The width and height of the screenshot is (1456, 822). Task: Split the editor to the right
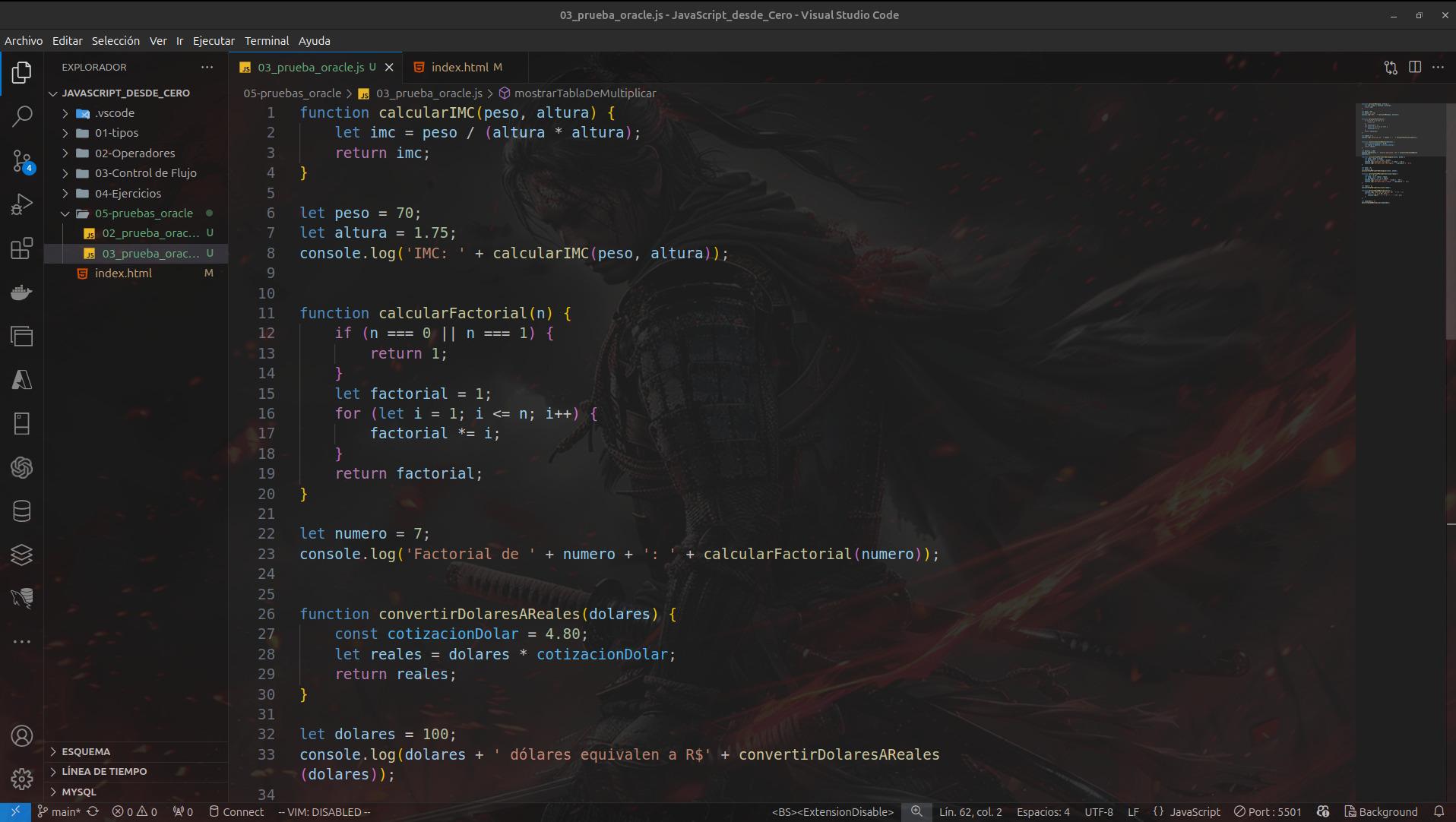tap(1415, 68)
